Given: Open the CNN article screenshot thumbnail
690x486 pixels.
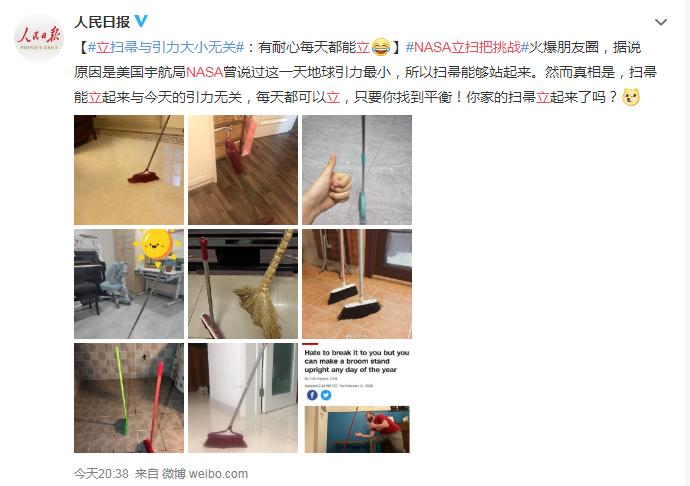Looking at the screenshot, I should (x=357, y=398).
